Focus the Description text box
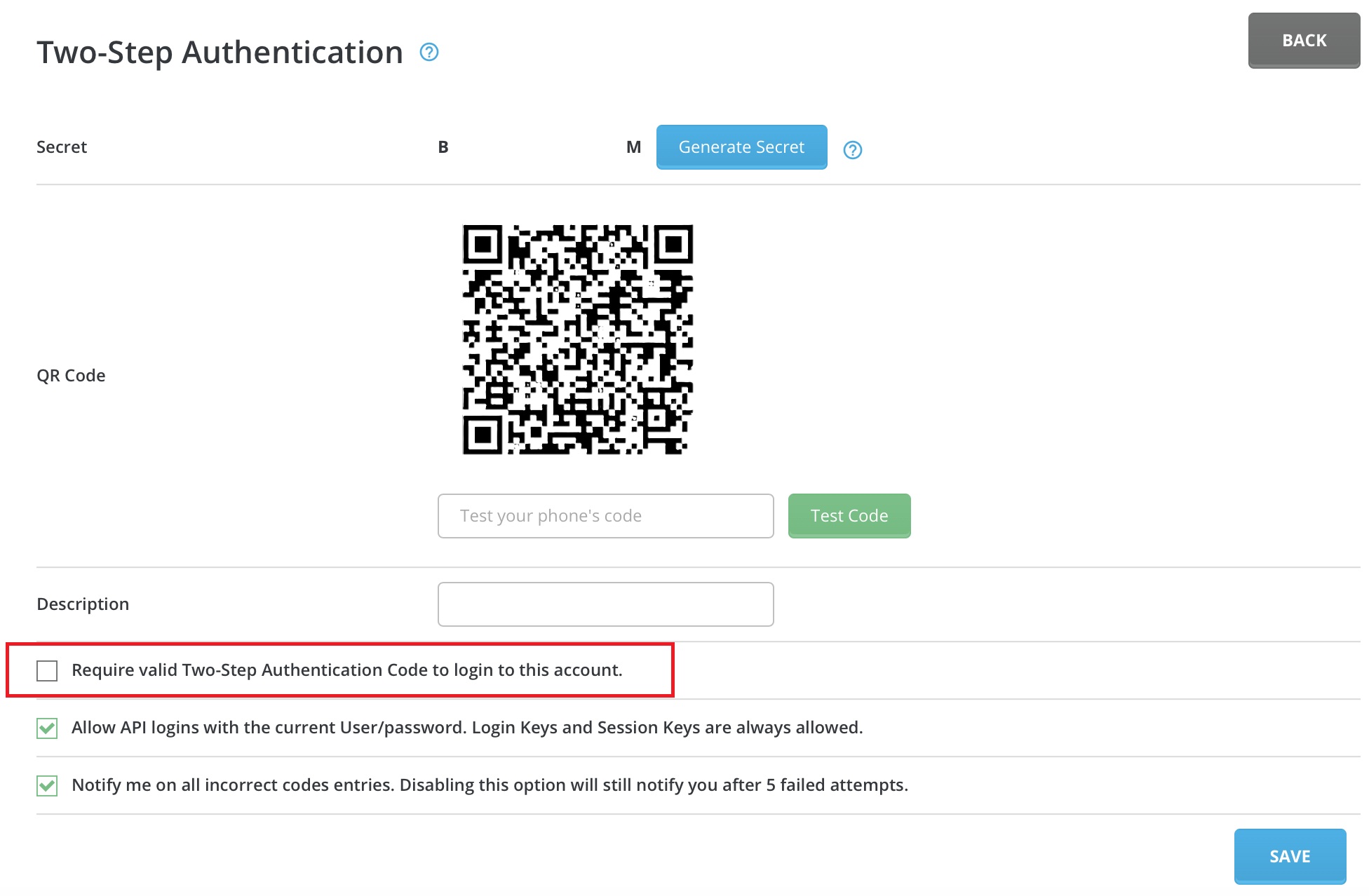Image resolution: width=1369 pixels, height=896 pixels. 606,604
